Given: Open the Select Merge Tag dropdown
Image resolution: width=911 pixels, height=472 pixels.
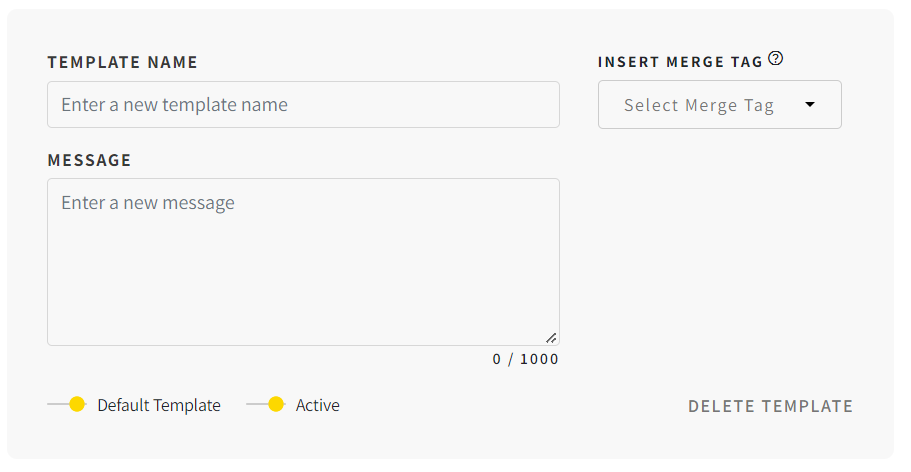Looking at the screenshot, I should [x=720, y=105].
